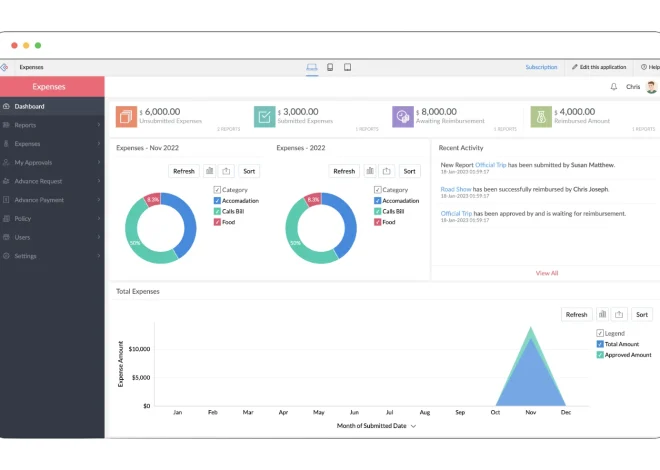Click the Expenses header in red sidebar banner
The width and height of the screenshot is (660, 470).
(x=49, y=87)
